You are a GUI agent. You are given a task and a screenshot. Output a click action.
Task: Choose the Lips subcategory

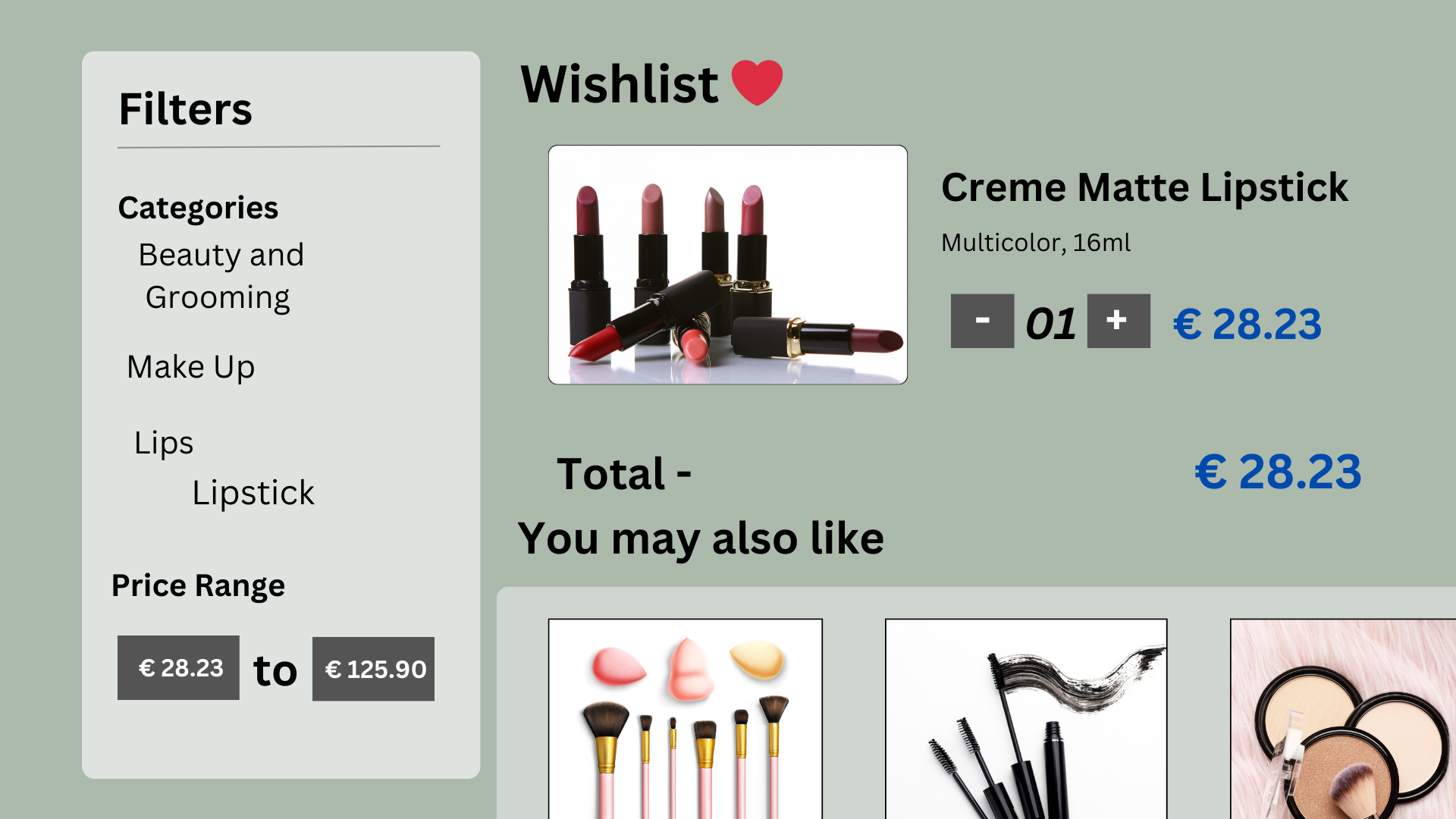(164, 443)
